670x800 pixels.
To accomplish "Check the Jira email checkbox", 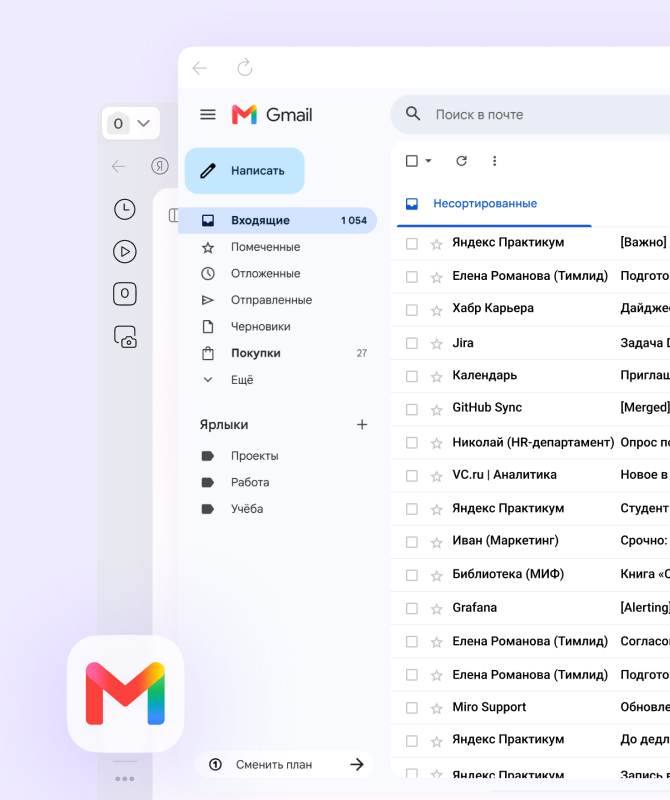I will pos(412,343).
